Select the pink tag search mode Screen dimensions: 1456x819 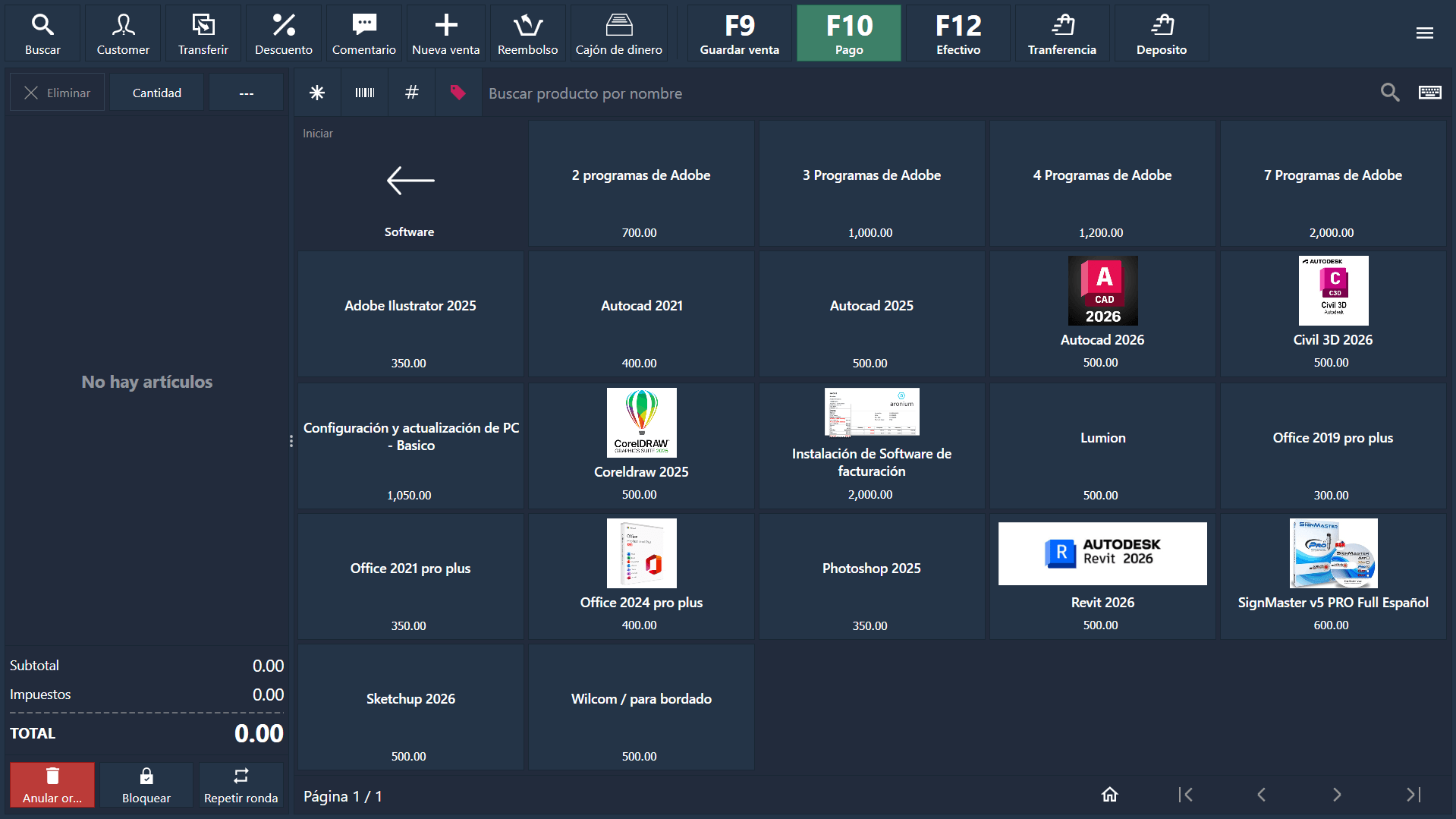point(458,93)
